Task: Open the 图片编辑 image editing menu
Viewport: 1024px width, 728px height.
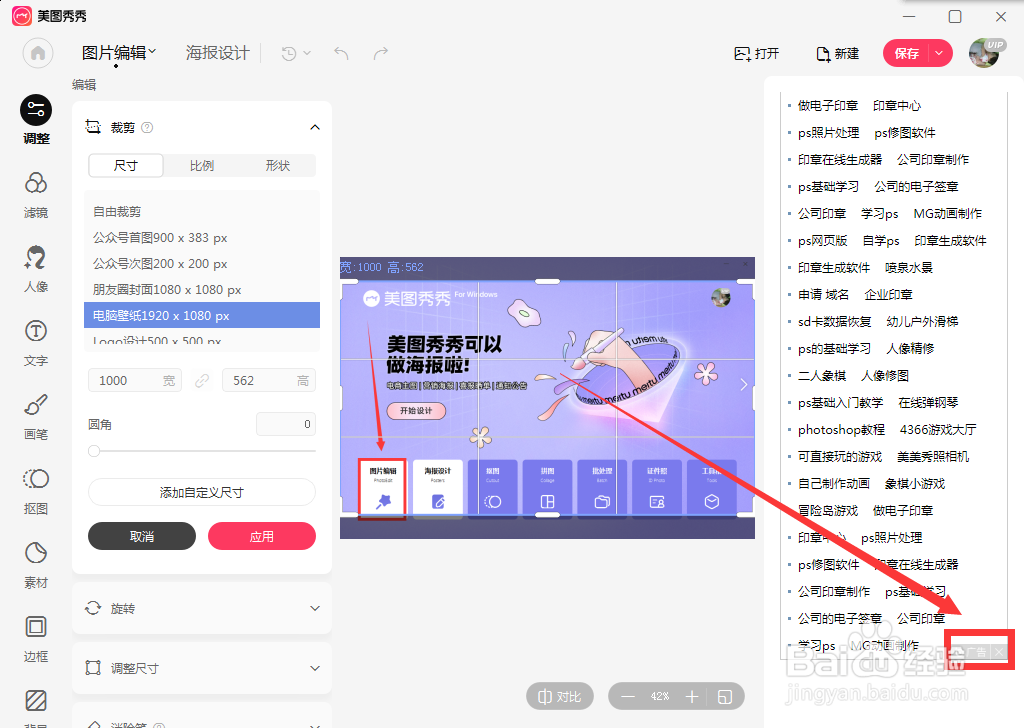Action: [x=119, y=53]
